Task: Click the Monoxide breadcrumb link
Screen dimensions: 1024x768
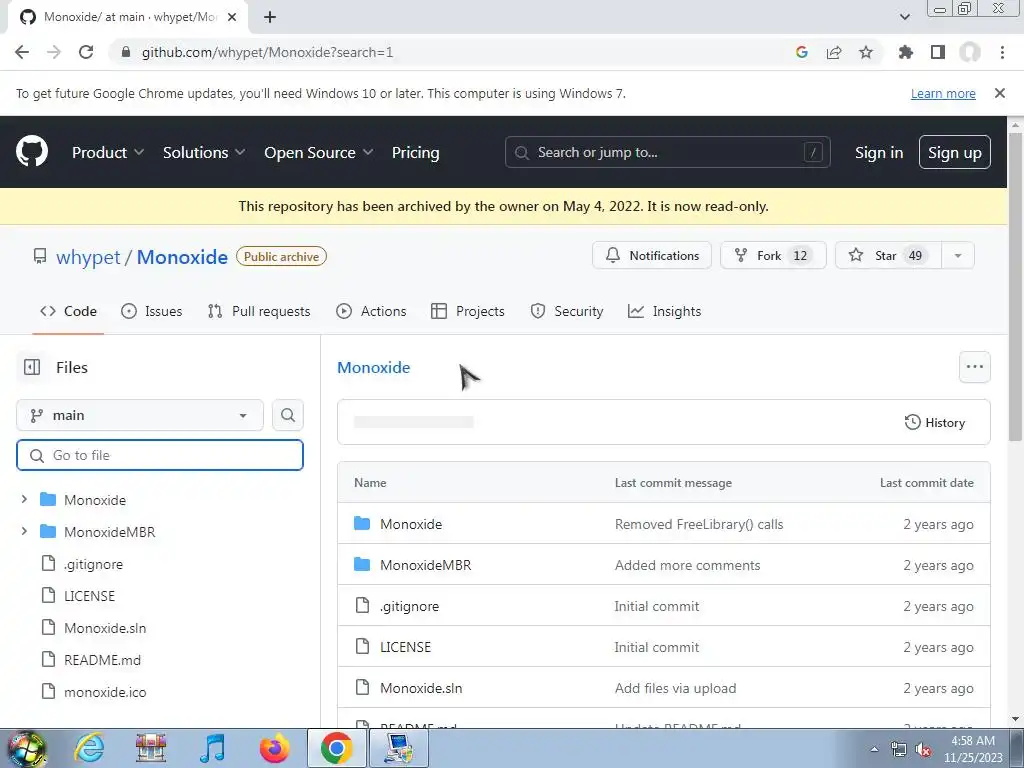Action: pos(374,368)
